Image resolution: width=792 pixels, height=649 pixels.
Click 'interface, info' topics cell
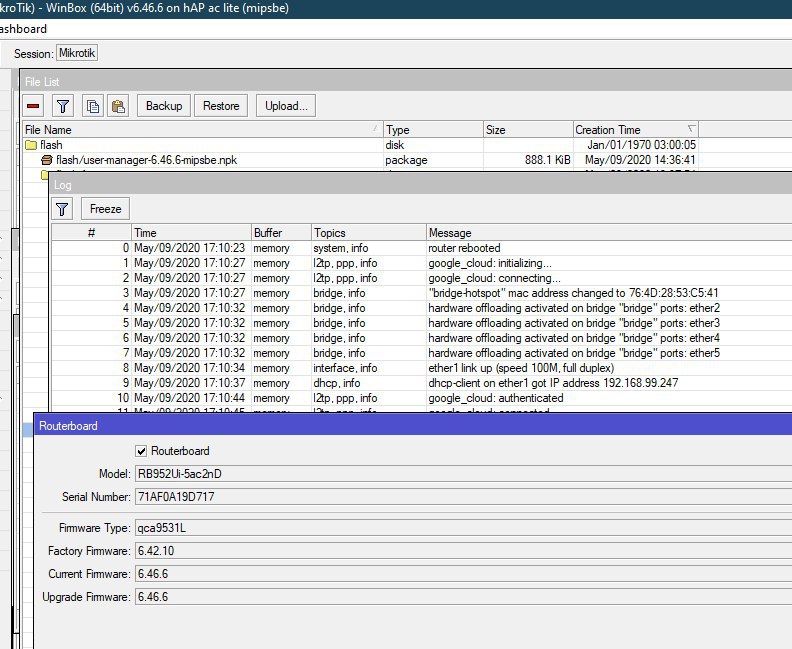345,368
